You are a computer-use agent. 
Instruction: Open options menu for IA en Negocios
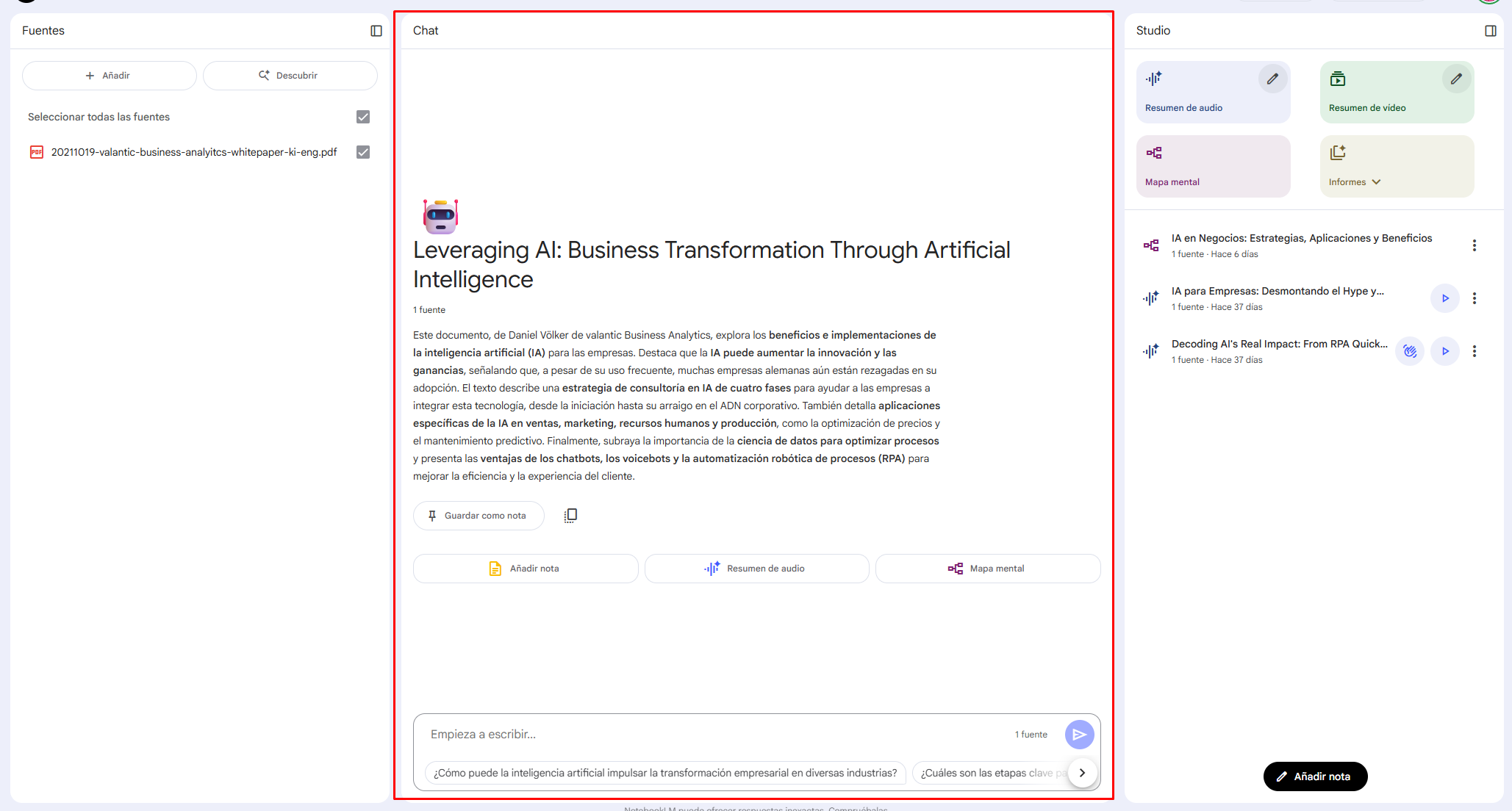pyautogui.click(x=1475, y=245)
